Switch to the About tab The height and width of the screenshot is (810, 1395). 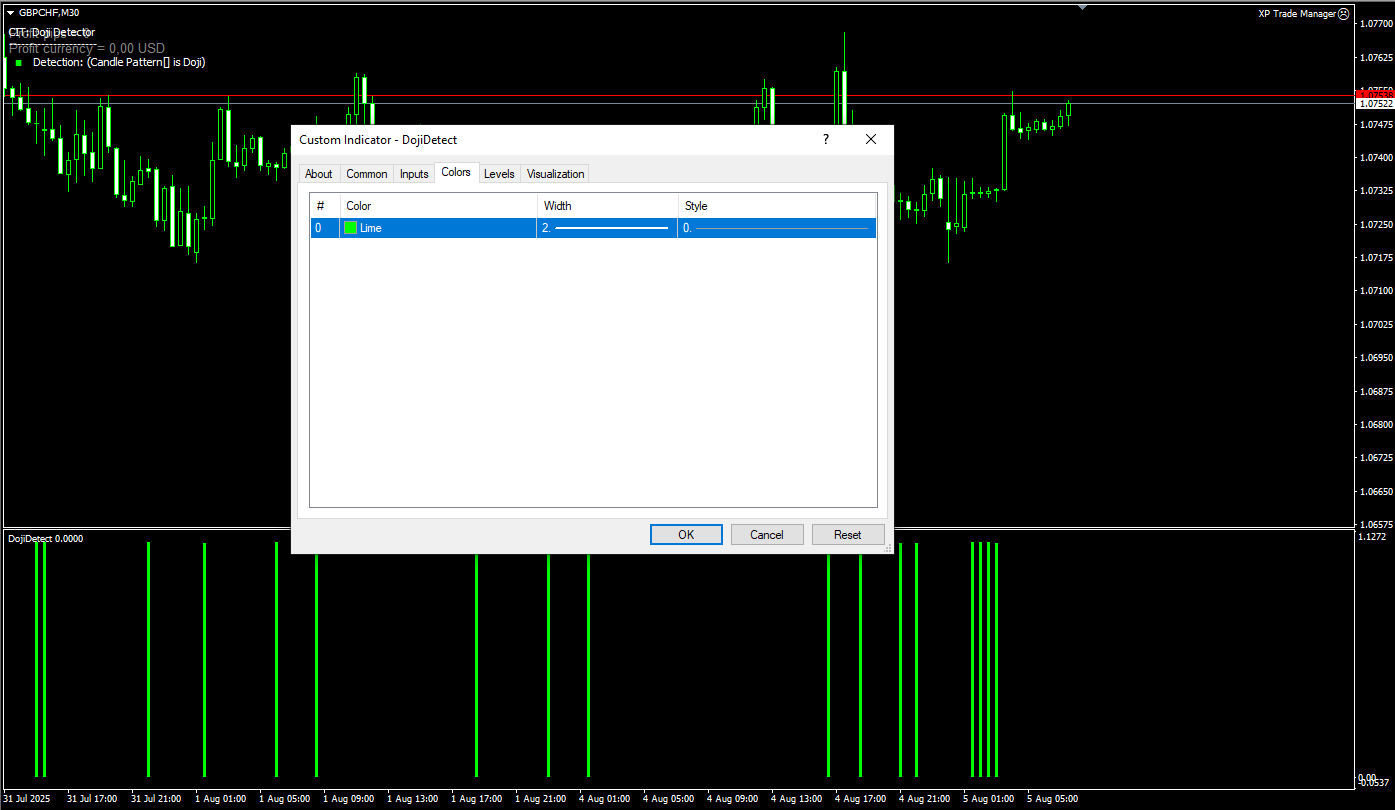[318, 173]
